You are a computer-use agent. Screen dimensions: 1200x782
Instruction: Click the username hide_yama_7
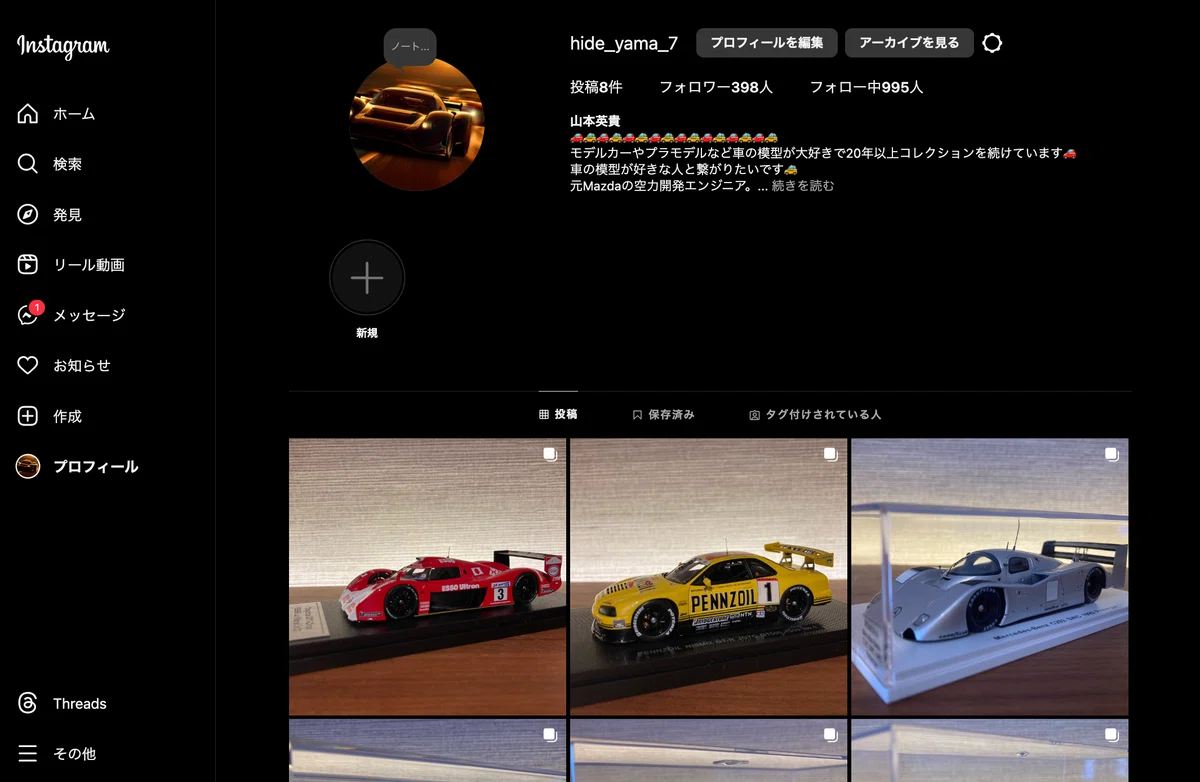624,43
